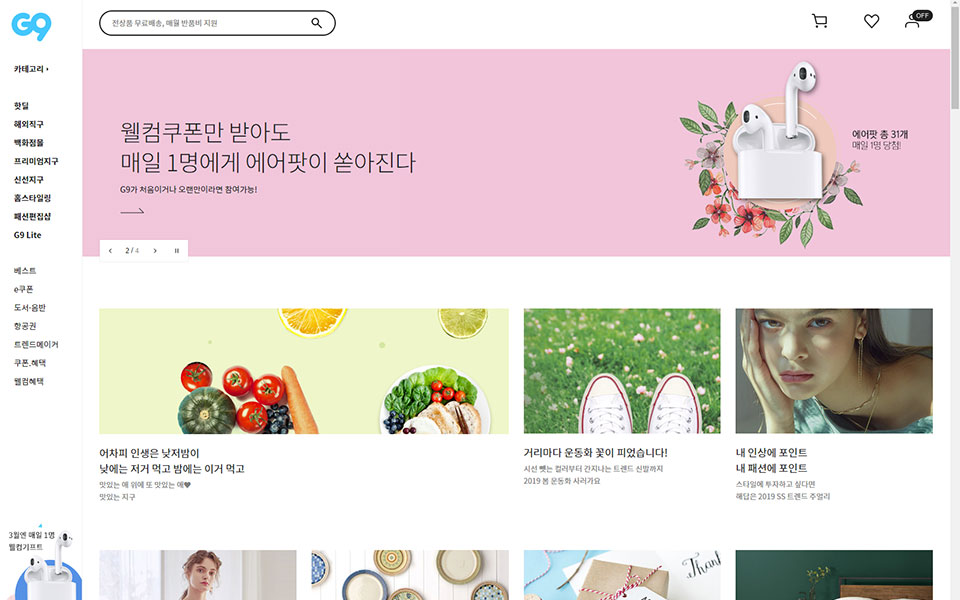The width and height of the screenshot is (960, 600).
Task: Click the user account icon
Action: coord(912,22)
